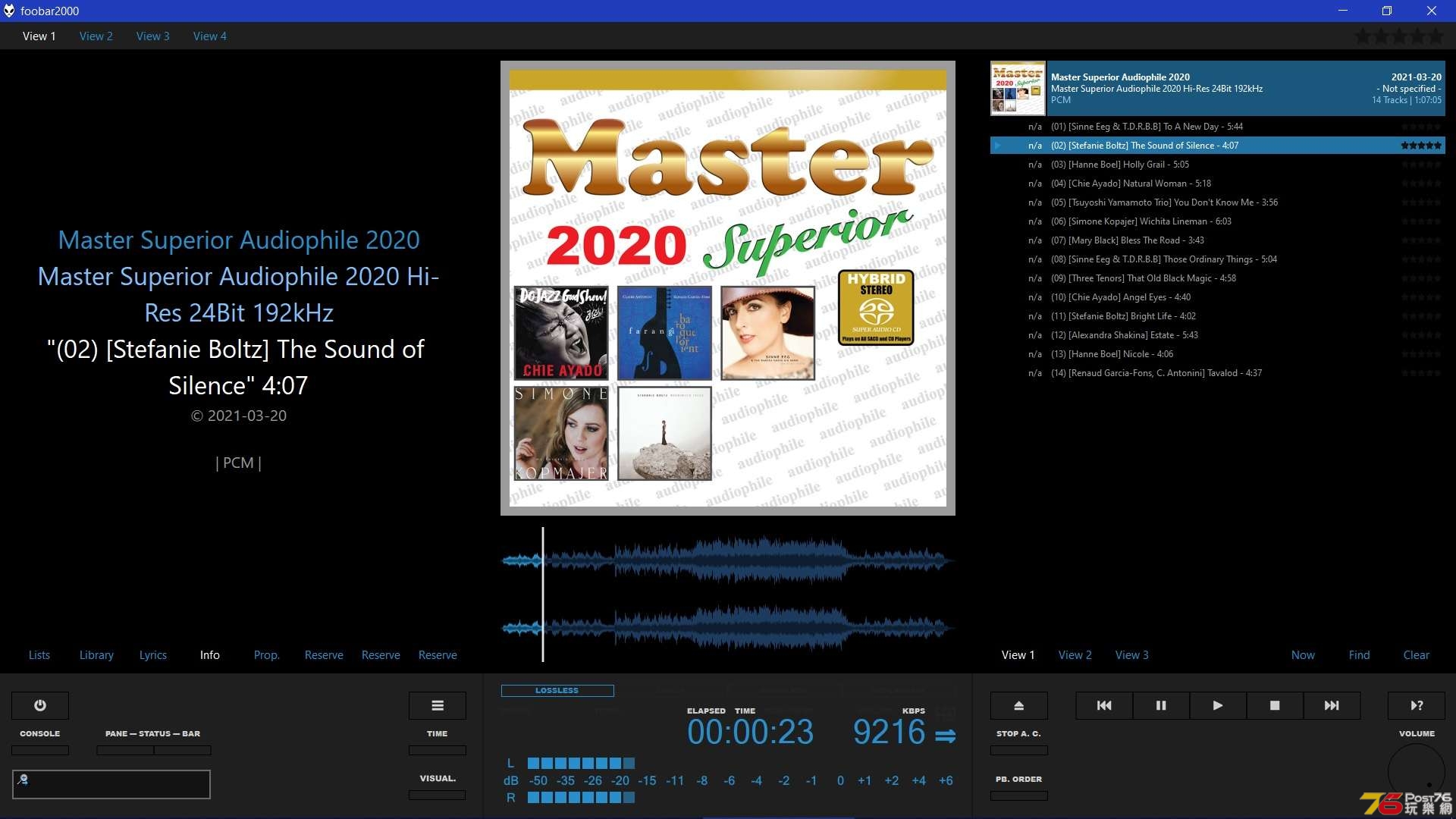
Task: Switch playlist pane to View 3
Action: (1132, 654)
